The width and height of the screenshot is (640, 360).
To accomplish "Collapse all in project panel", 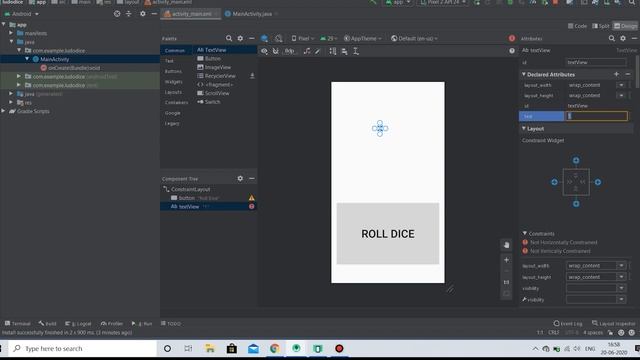I will tap(129, 14).
